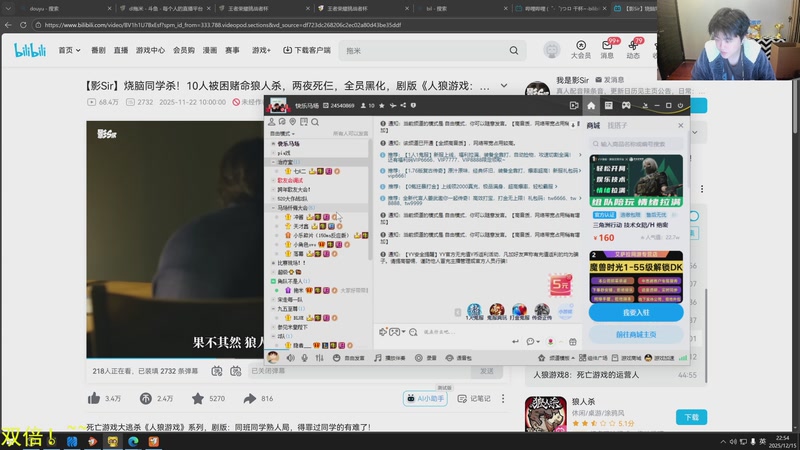The height and width of the screenshot is (450, 800).
Task: Switch to the 商城 tab in YY side panel
Action: pos(593,126)
